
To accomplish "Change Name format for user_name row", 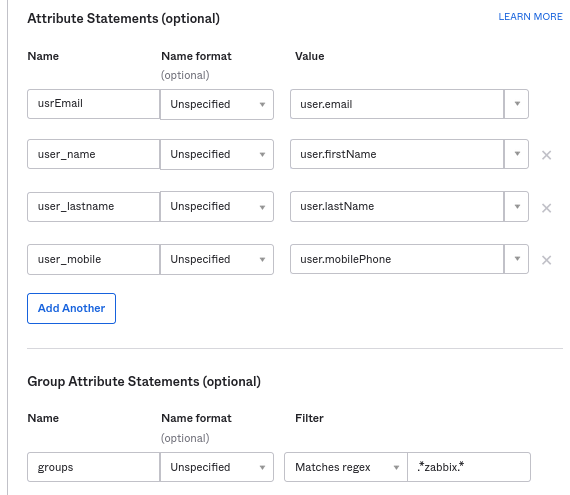I will coord(217,154).
